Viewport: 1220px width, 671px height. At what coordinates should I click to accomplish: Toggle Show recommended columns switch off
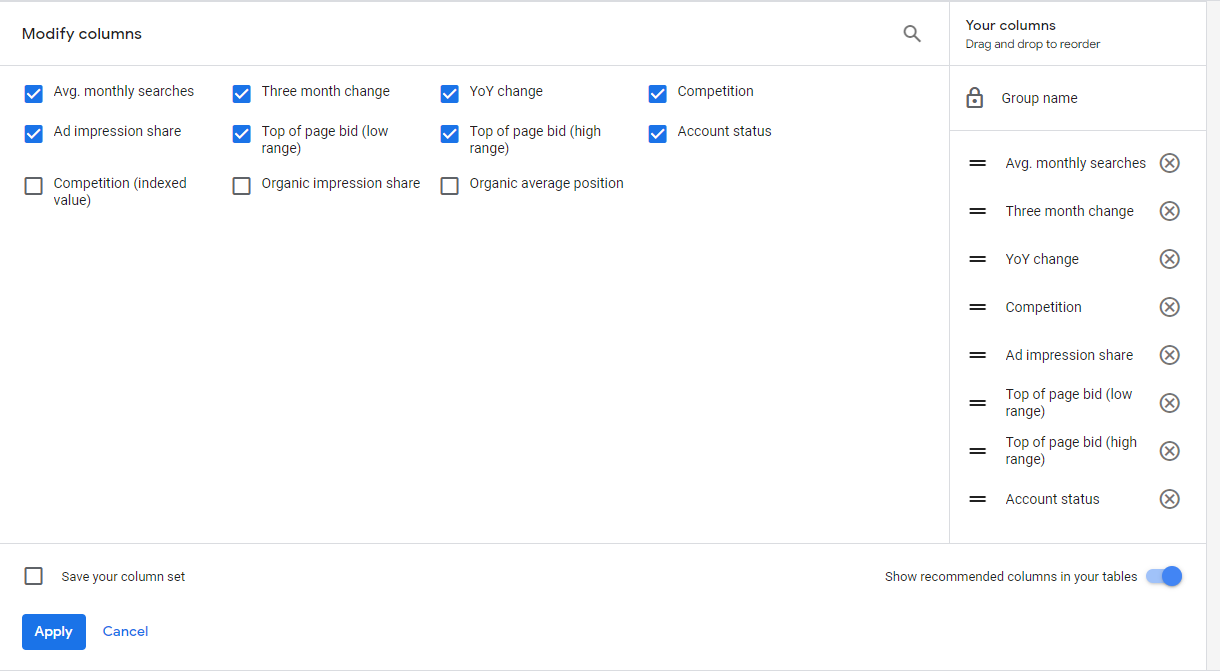(1165, 576)
